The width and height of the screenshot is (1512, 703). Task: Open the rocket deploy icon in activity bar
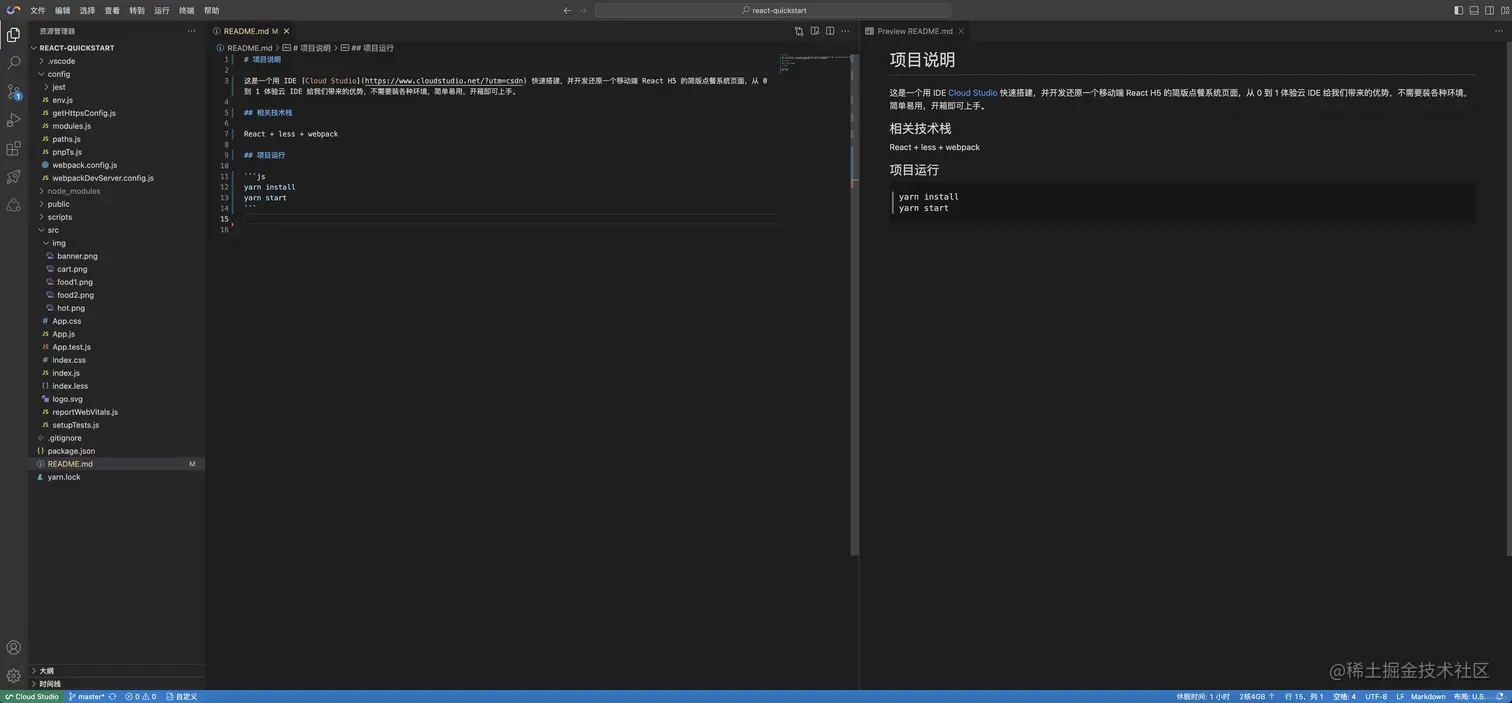[x=14, y=177]
